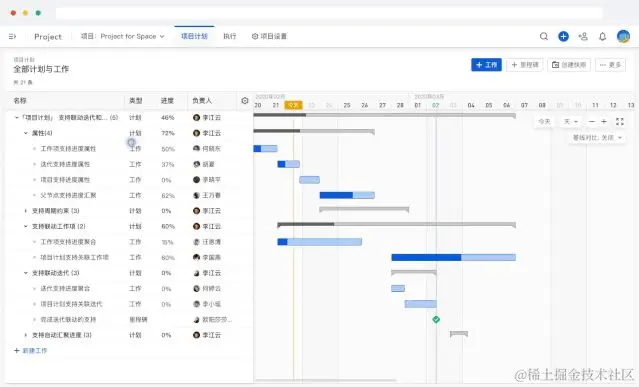Click the 新建工作 link
The height and width of the screenshot is (387, 639).
point(35,350)
